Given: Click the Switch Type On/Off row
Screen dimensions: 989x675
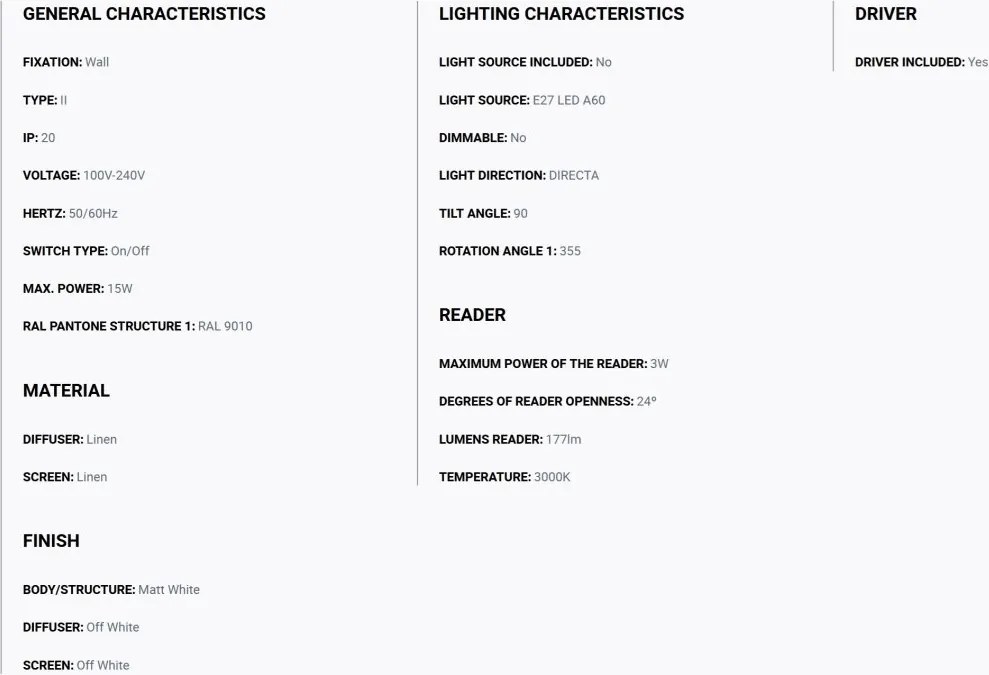Looking at the screenshot, I should click(x=86, y=251).
